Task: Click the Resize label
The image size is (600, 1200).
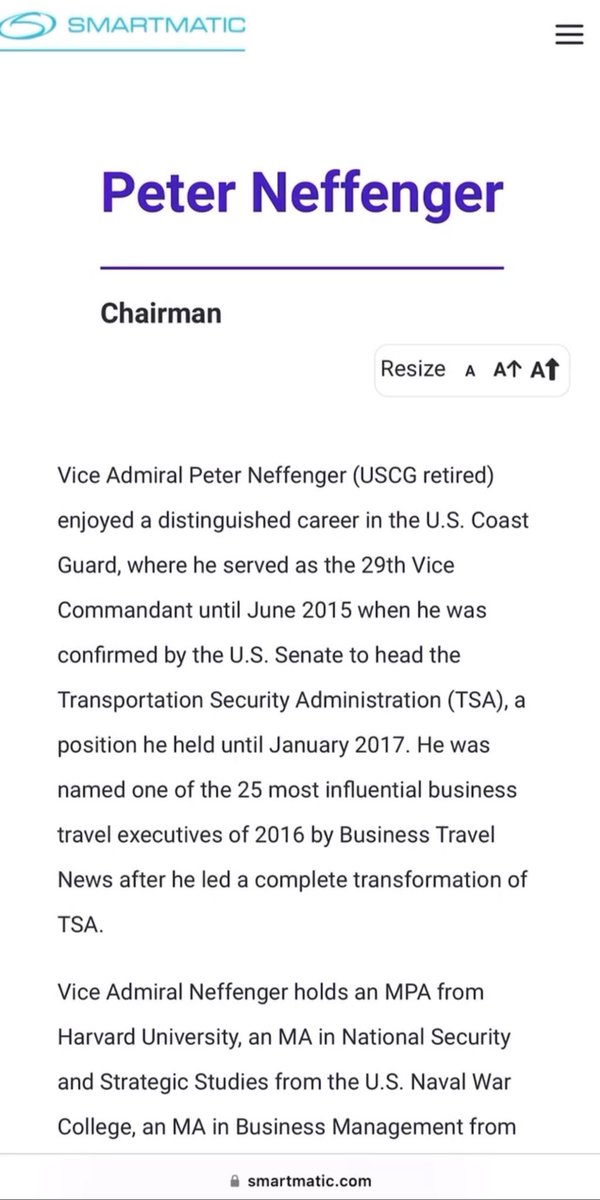Action: [x=413, y=369]
